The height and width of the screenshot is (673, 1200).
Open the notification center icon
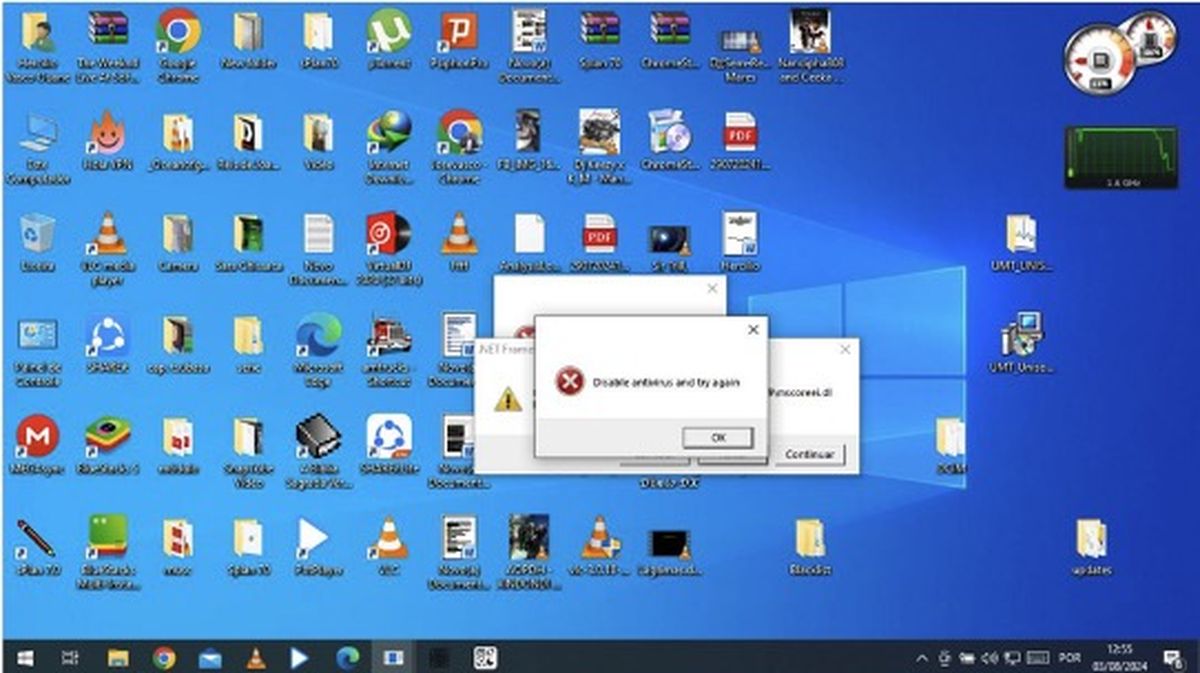click(x=1172, y=658)
